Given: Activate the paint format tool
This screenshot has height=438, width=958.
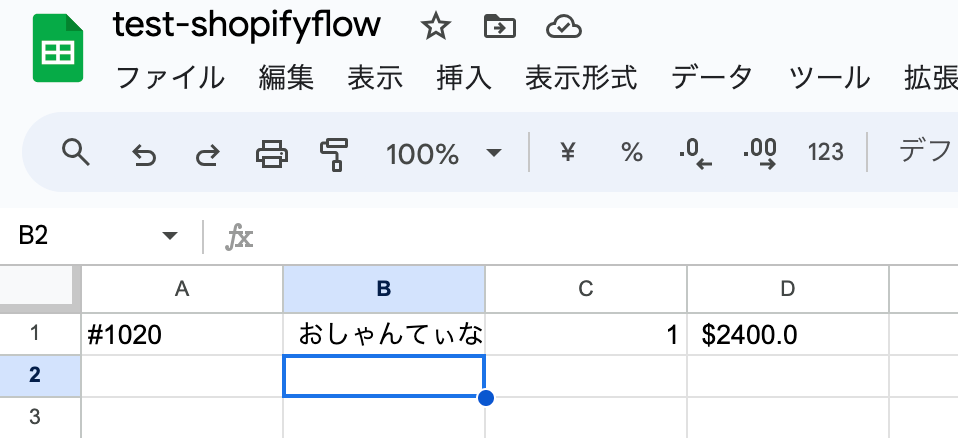Looking at the screenshot, I should click(333, 153).
